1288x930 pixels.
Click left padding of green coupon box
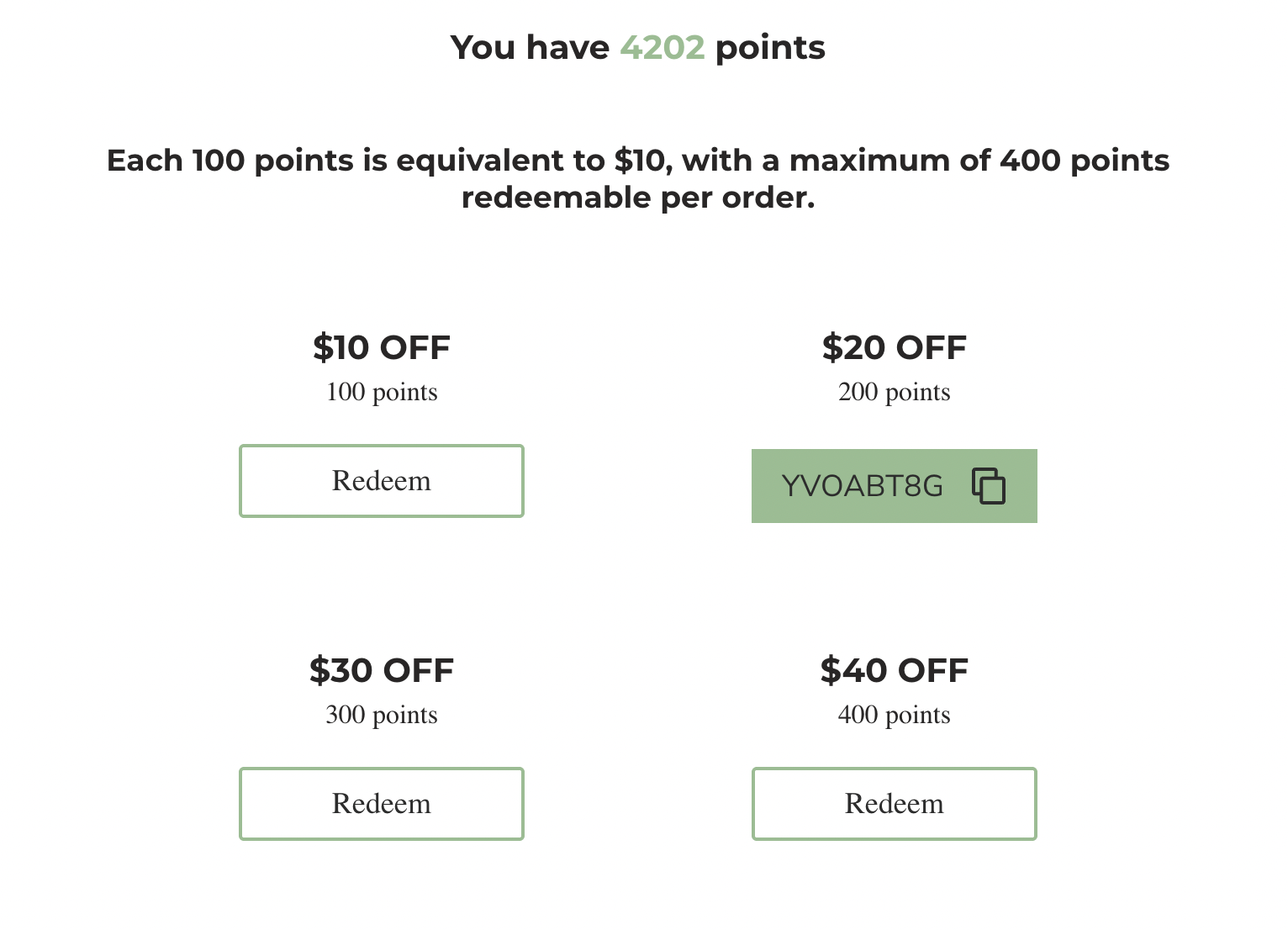[x=765, y=486]
